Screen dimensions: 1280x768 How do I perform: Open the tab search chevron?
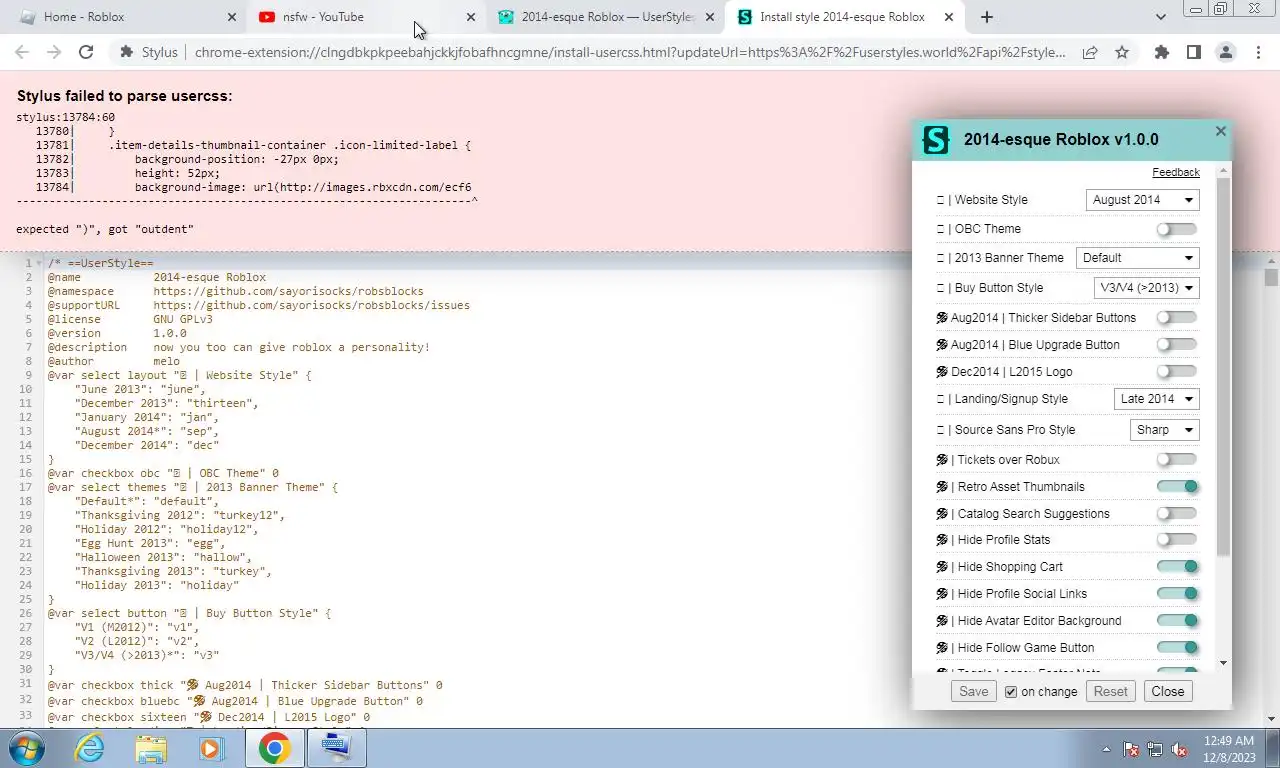coord(1161,17)
